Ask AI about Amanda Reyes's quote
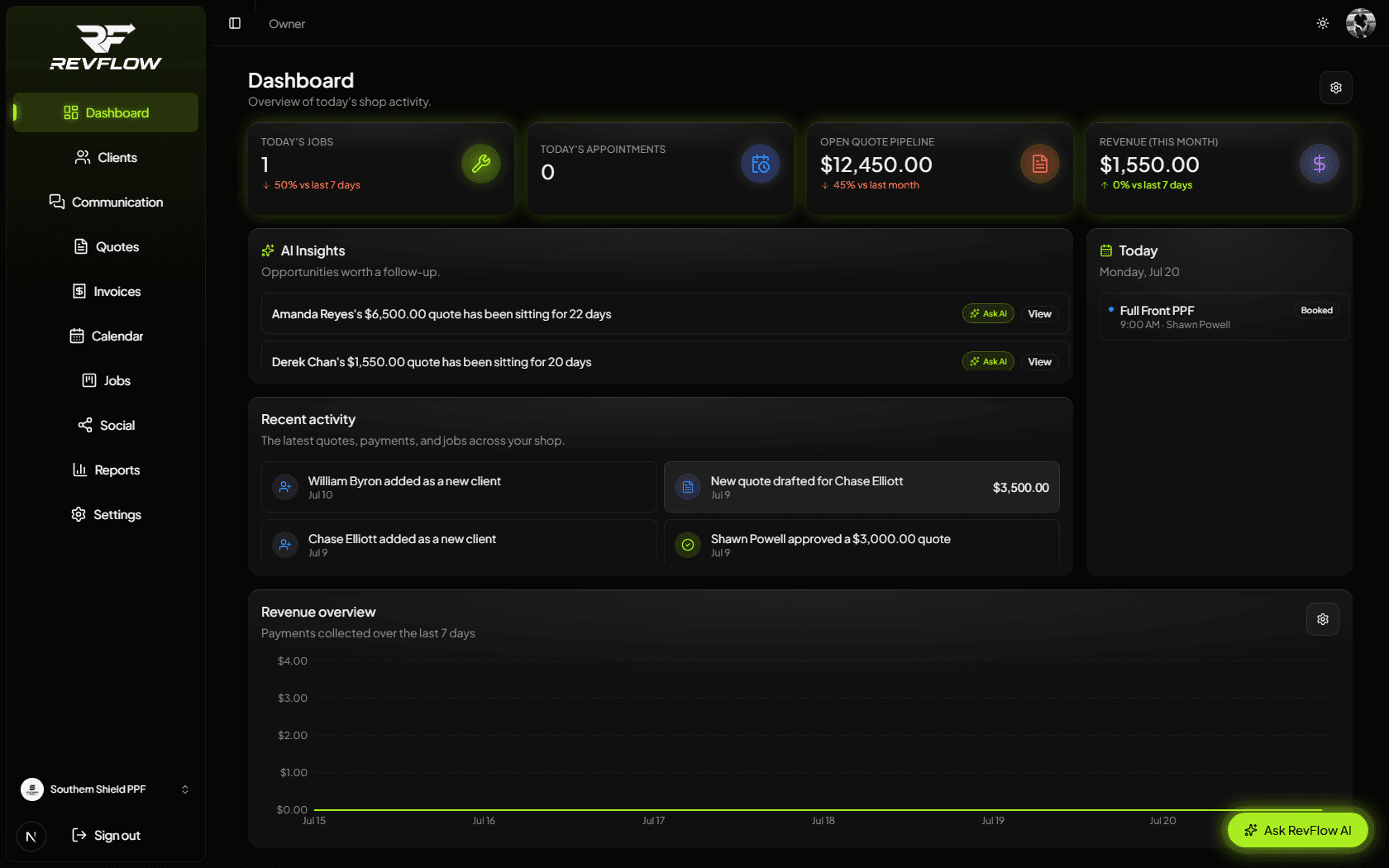The height and width of the screenshot is (868, 1389). click(988, 314)
